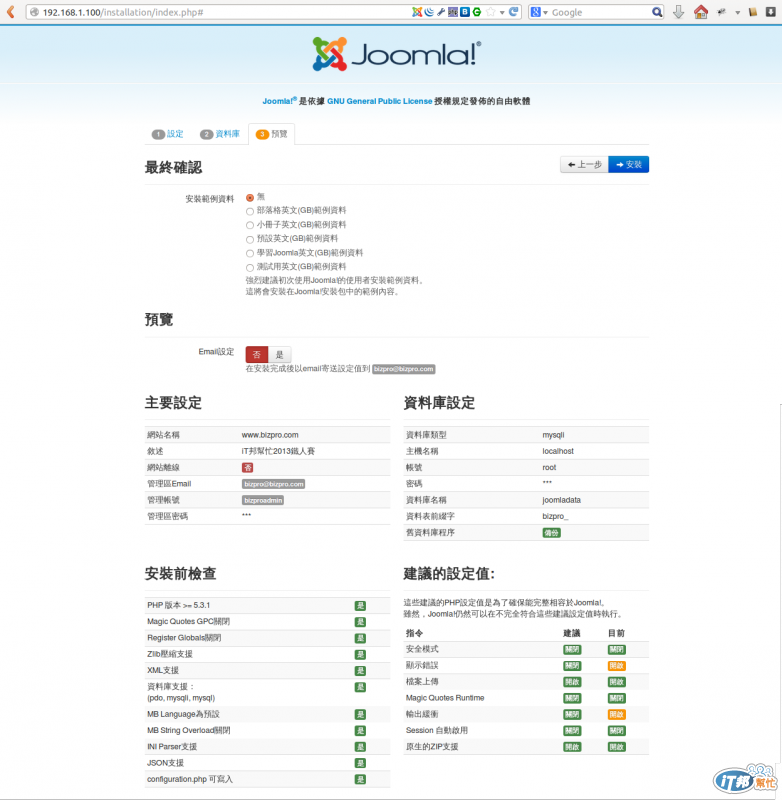782x800 pixels.
Task: Click the localhost host name value
Action: (x=558, y=451)
